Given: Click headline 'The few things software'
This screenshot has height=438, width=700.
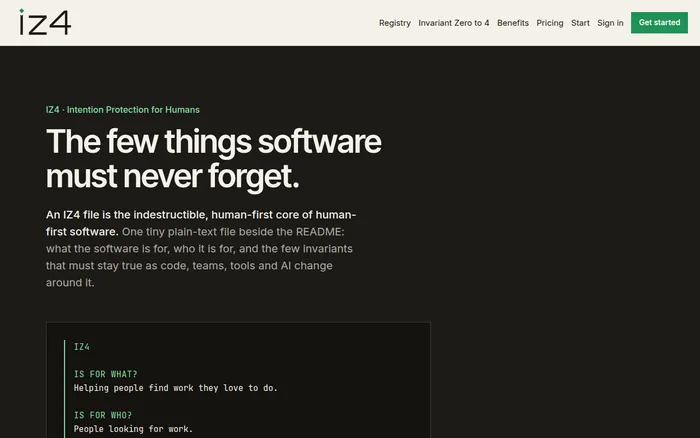Looking at the screenshot, I should click(213, 142).
